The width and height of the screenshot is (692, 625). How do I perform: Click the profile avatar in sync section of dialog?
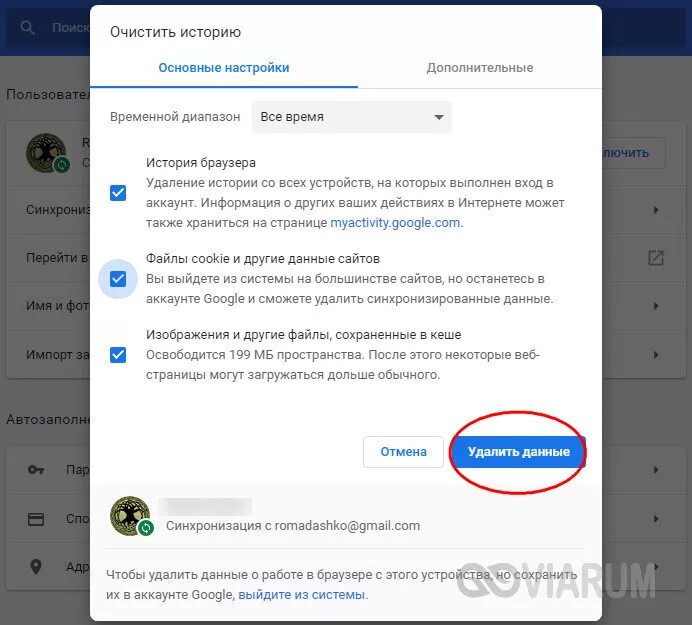pyautogui.click(x=129, y=515)
